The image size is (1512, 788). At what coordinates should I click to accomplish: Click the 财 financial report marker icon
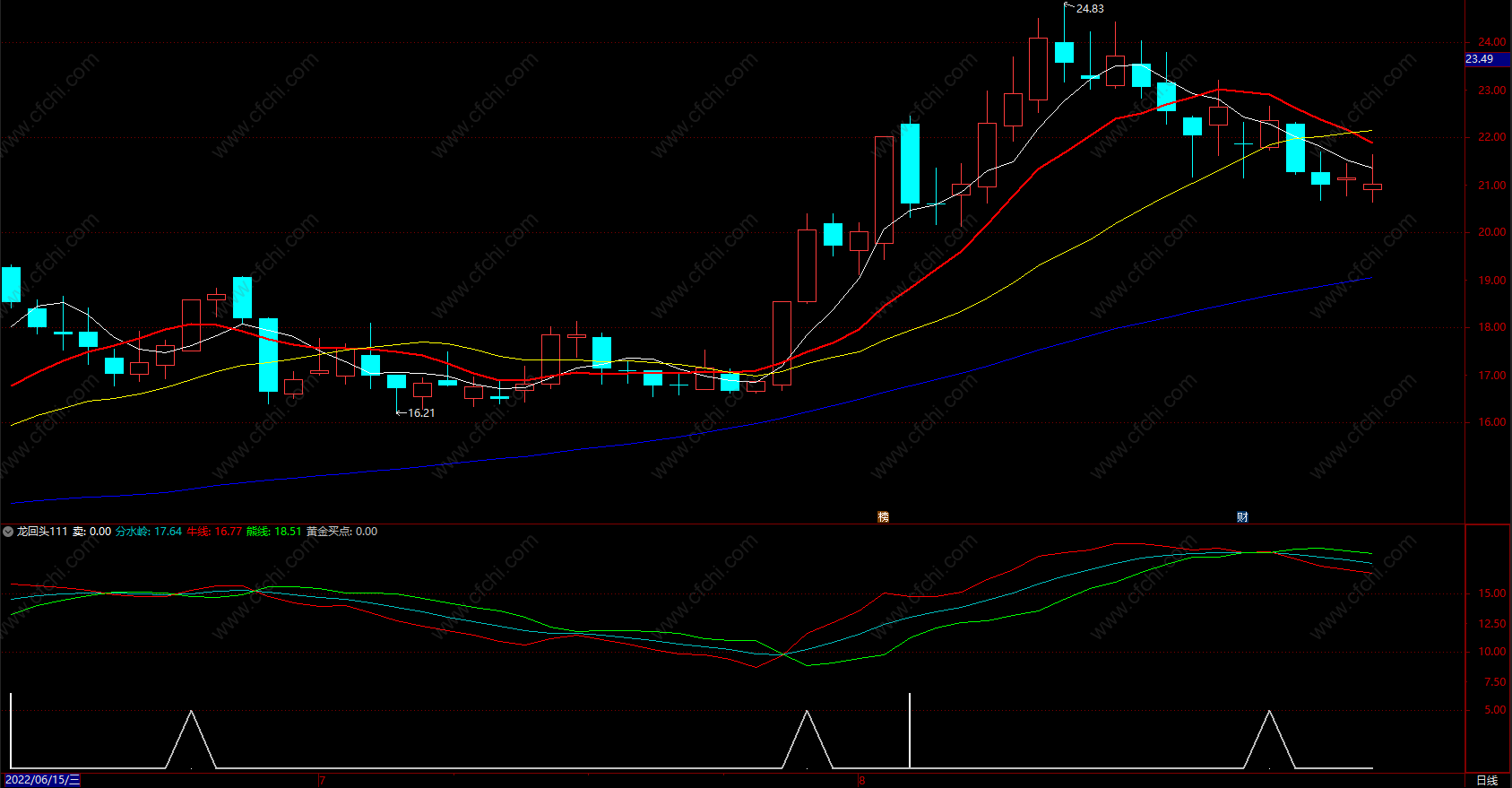(x=1242, y=516)
